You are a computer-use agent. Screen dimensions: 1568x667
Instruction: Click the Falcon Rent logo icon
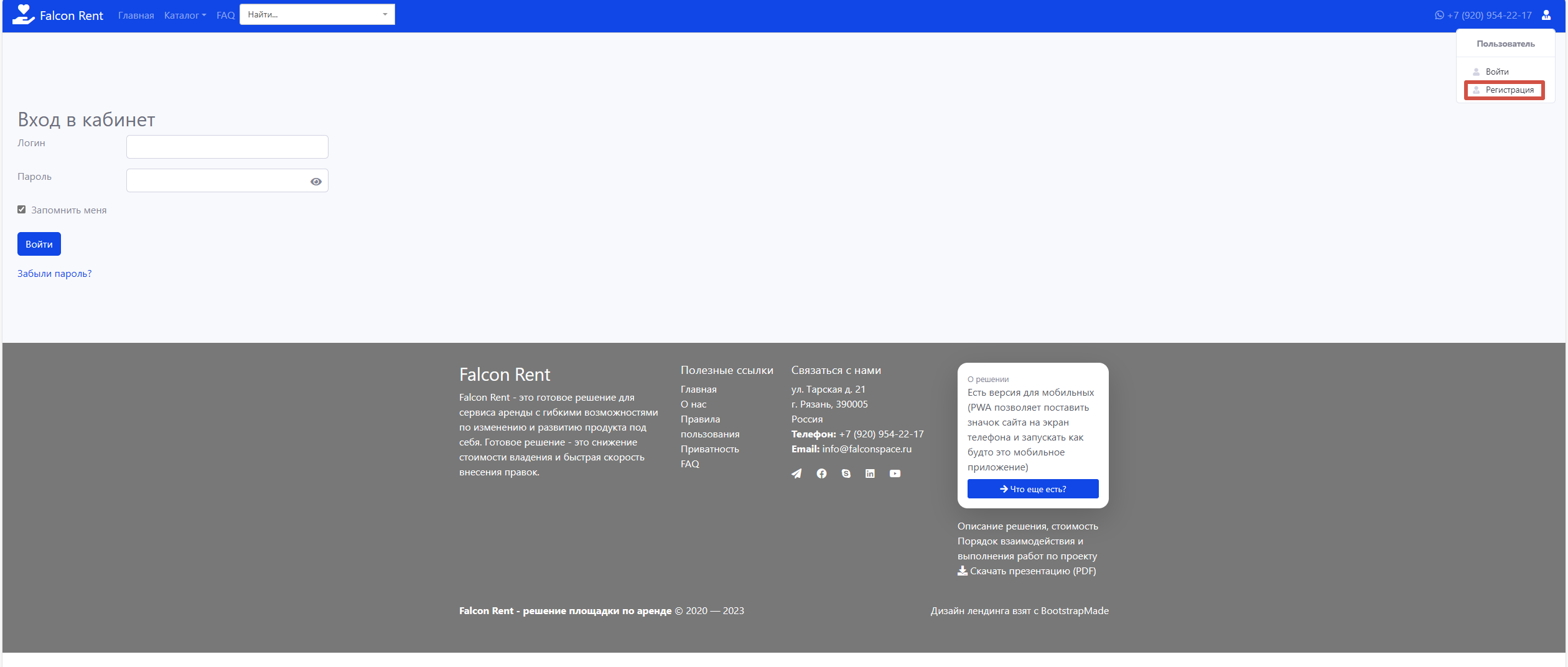[x=23, y=15]
